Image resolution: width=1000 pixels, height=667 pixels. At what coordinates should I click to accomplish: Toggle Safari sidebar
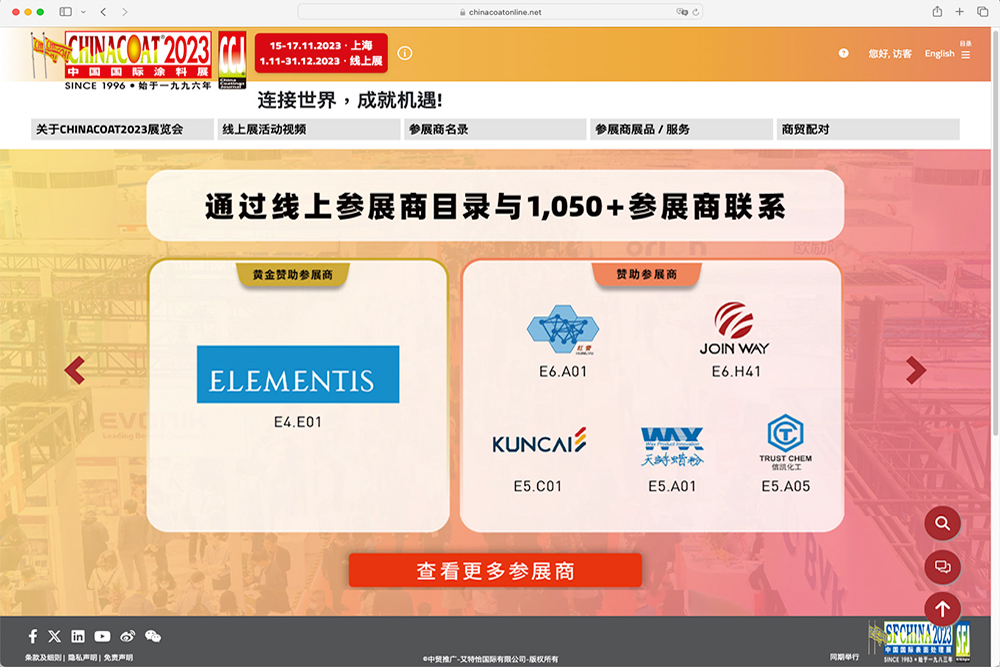pyautogui.click(x=65, y=11)
